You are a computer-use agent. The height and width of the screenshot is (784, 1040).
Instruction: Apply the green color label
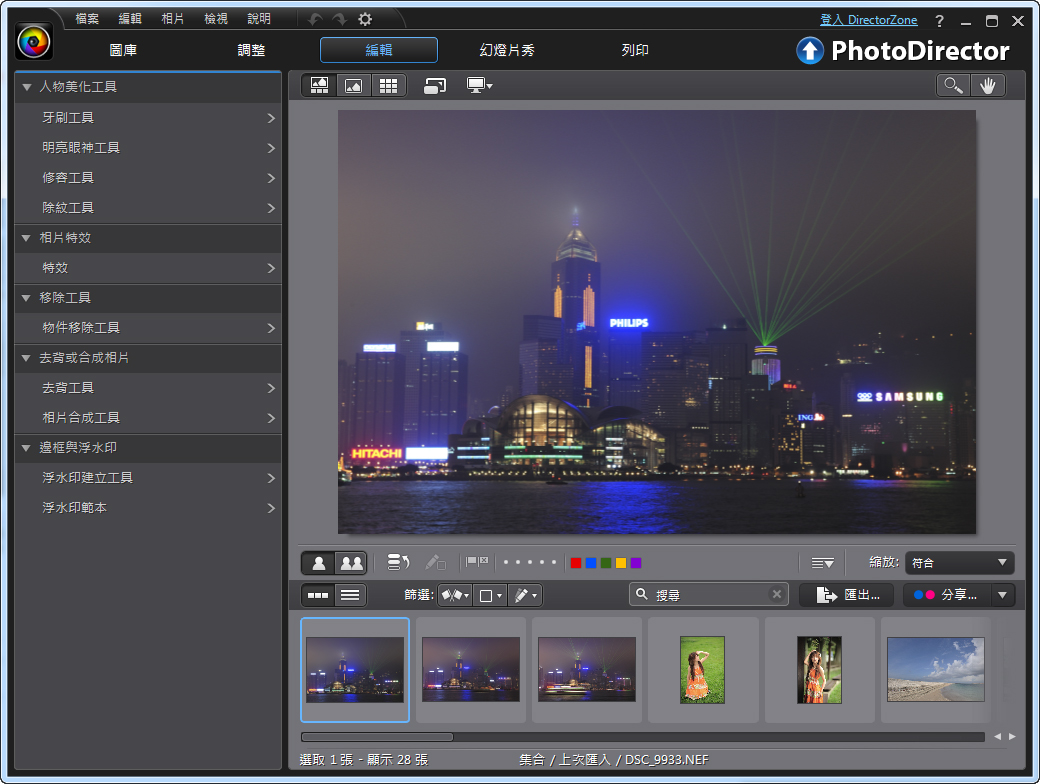(606, 563)
